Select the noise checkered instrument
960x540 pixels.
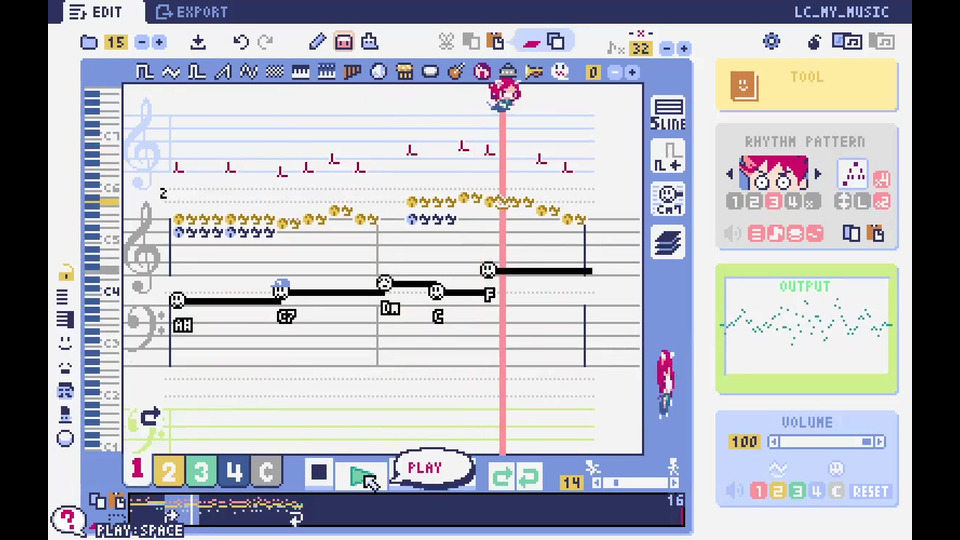(x=275, y=72)
